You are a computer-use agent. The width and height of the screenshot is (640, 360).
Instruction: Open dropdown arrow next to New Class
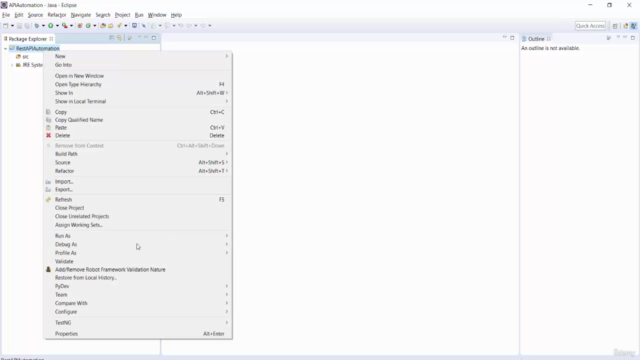point(95,26)
